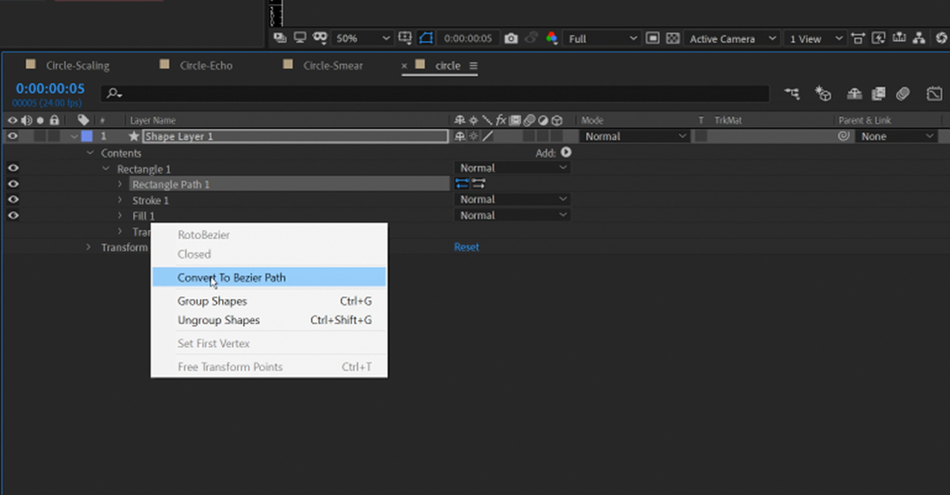Screen dimensions: 950x495
Task: Open the Full resolution dropdown
Action: click(x=602, y=38)
